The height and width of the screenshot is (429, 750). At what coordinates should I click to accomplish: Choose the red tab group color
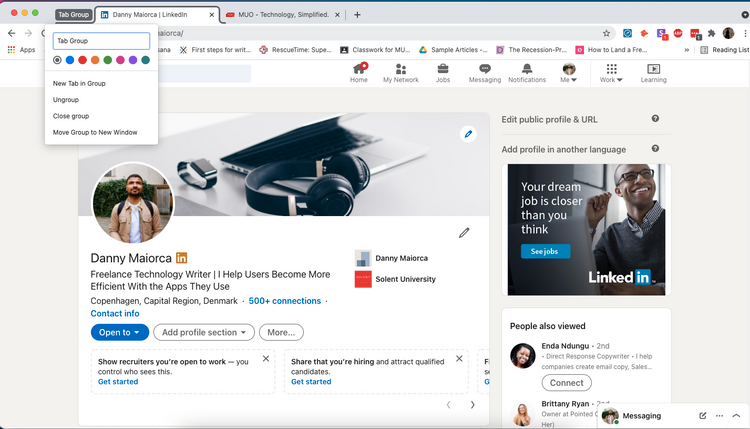83,60
